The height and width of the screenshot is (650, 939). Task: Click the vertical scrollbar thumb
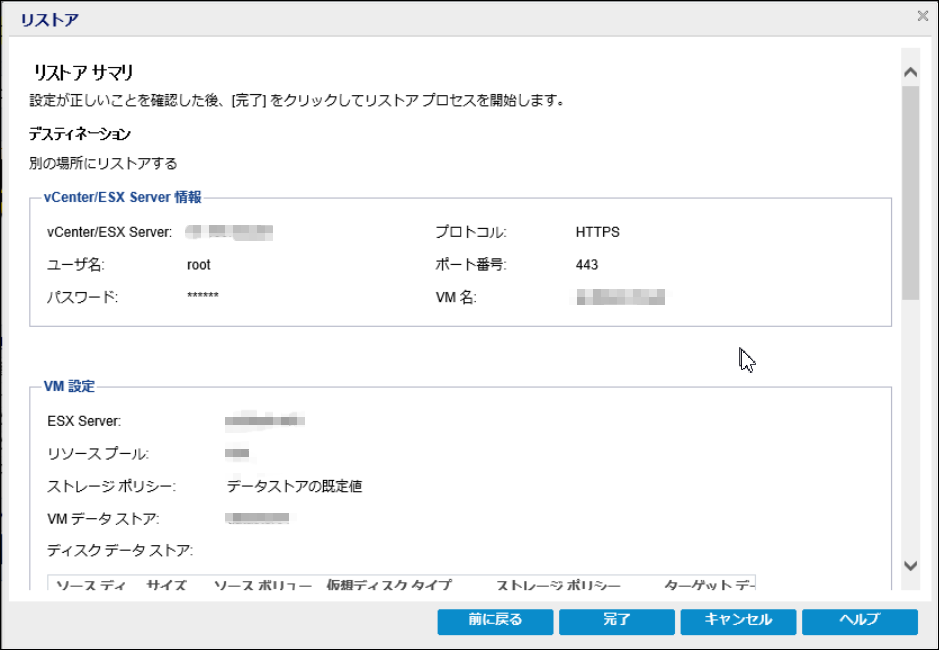(910, 190)
